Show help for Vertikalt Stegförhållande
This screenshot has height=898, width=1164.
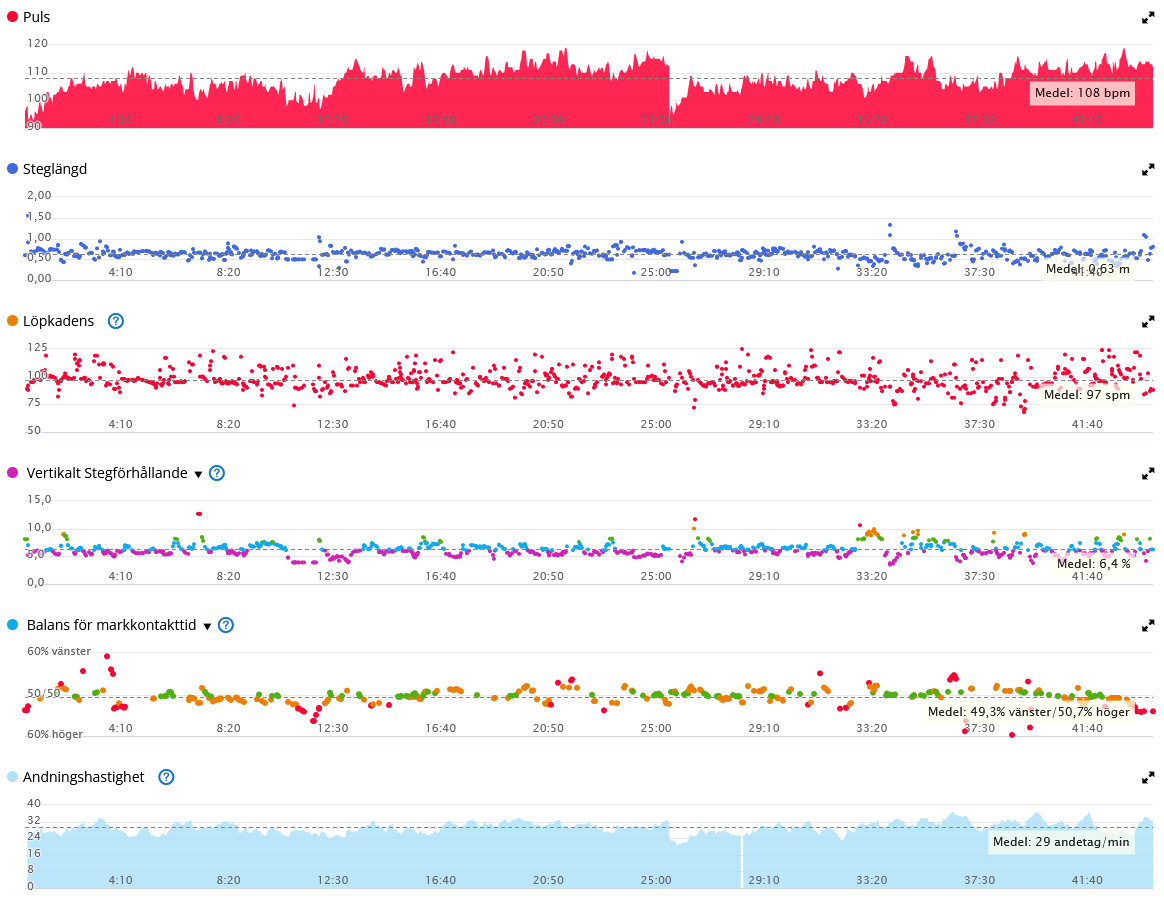coord(217,473)
